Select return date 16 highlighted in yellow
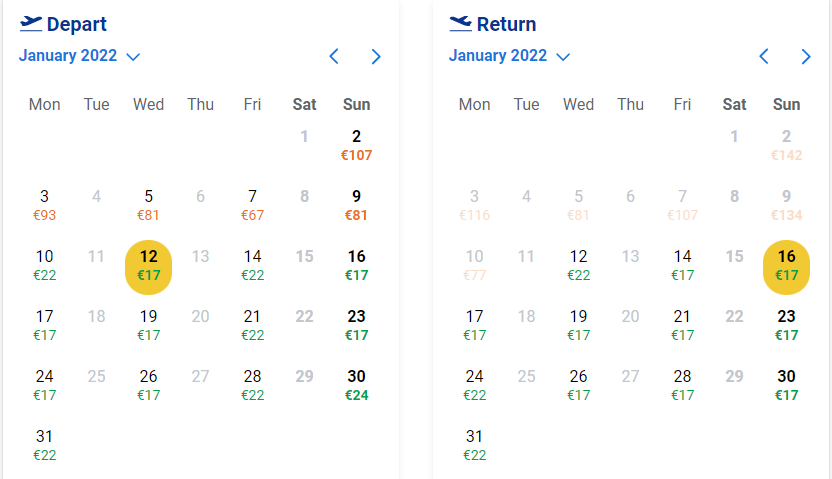The height and width of the screenshot is (479, 832). coord(786,267)
